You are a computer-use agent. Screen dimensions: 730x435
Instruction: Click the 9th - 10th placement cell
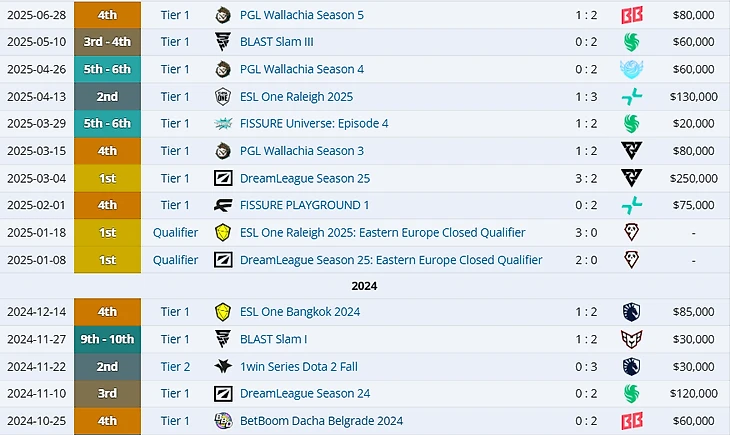[107, 340]
